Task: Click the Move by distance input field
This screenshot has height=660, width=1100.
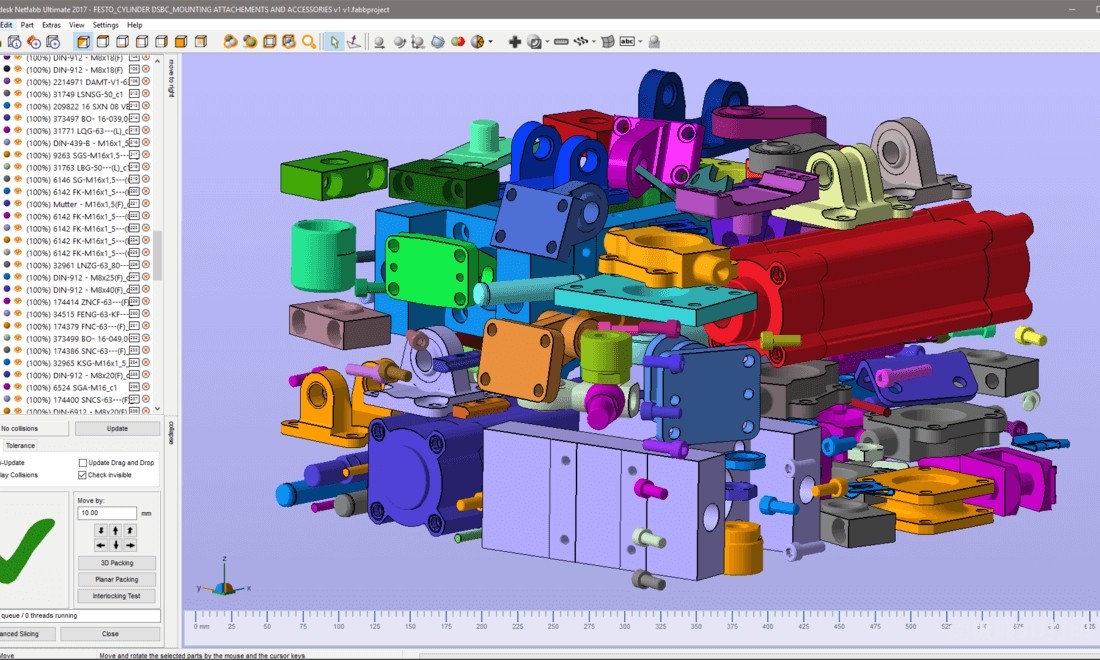Action: pyautogui.click(x=106, y=512)
